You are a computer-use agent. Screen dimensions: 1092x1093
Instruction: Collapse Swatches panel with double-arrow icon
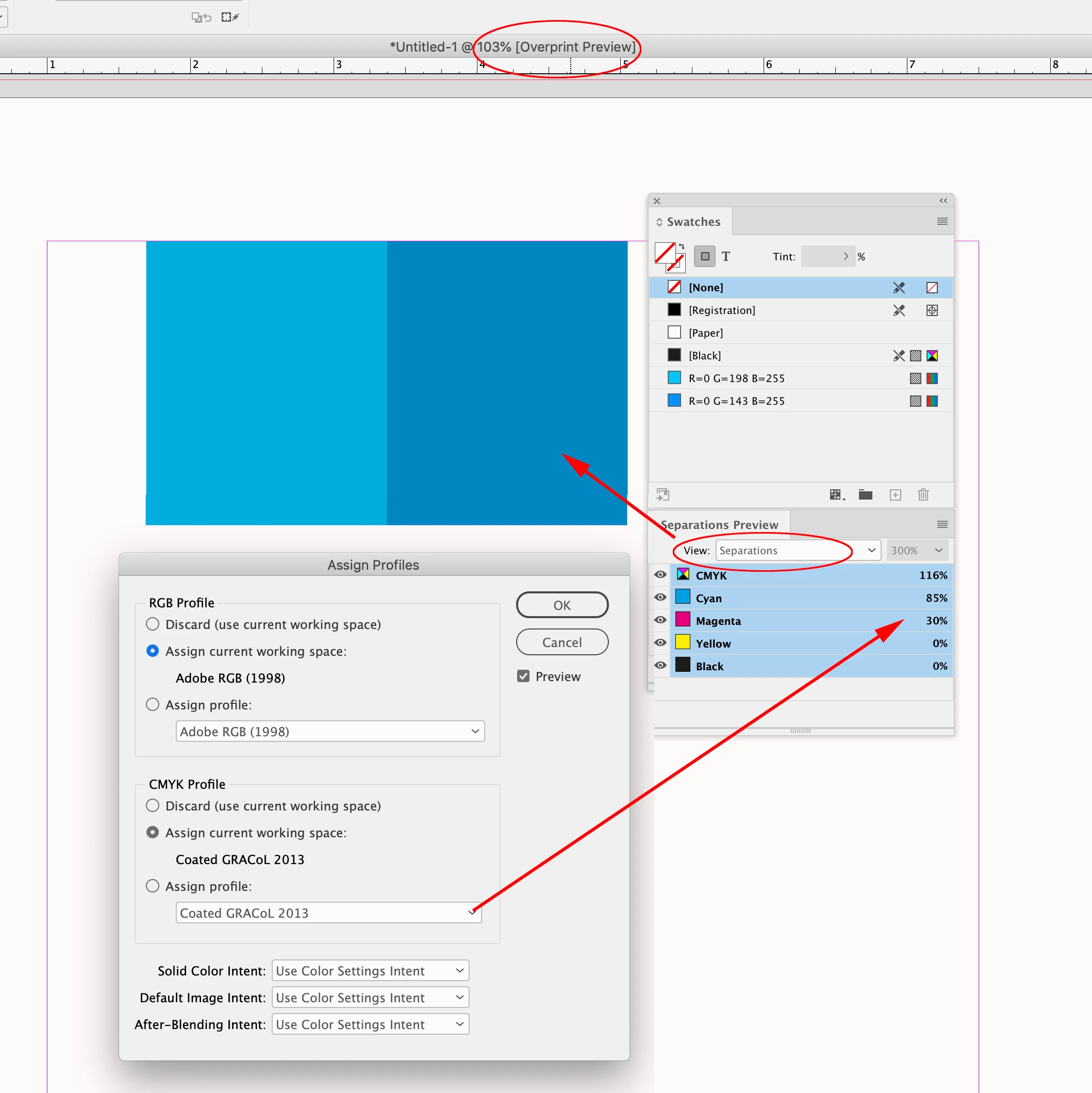(x=942, y=201)
